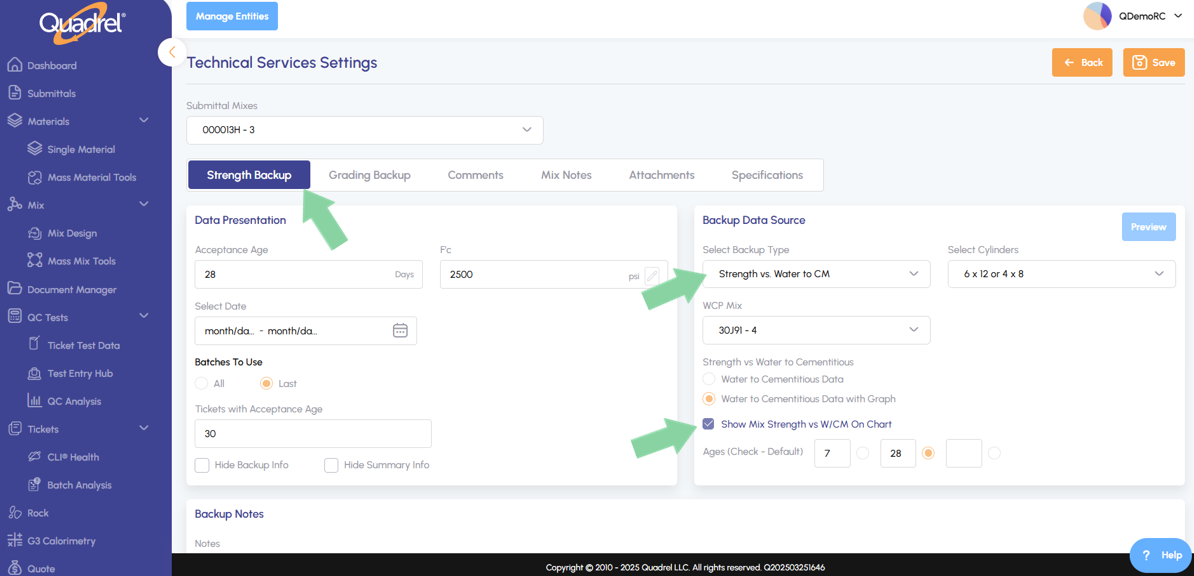Click the Quote icon in sidebar

[x=14, y=568]
